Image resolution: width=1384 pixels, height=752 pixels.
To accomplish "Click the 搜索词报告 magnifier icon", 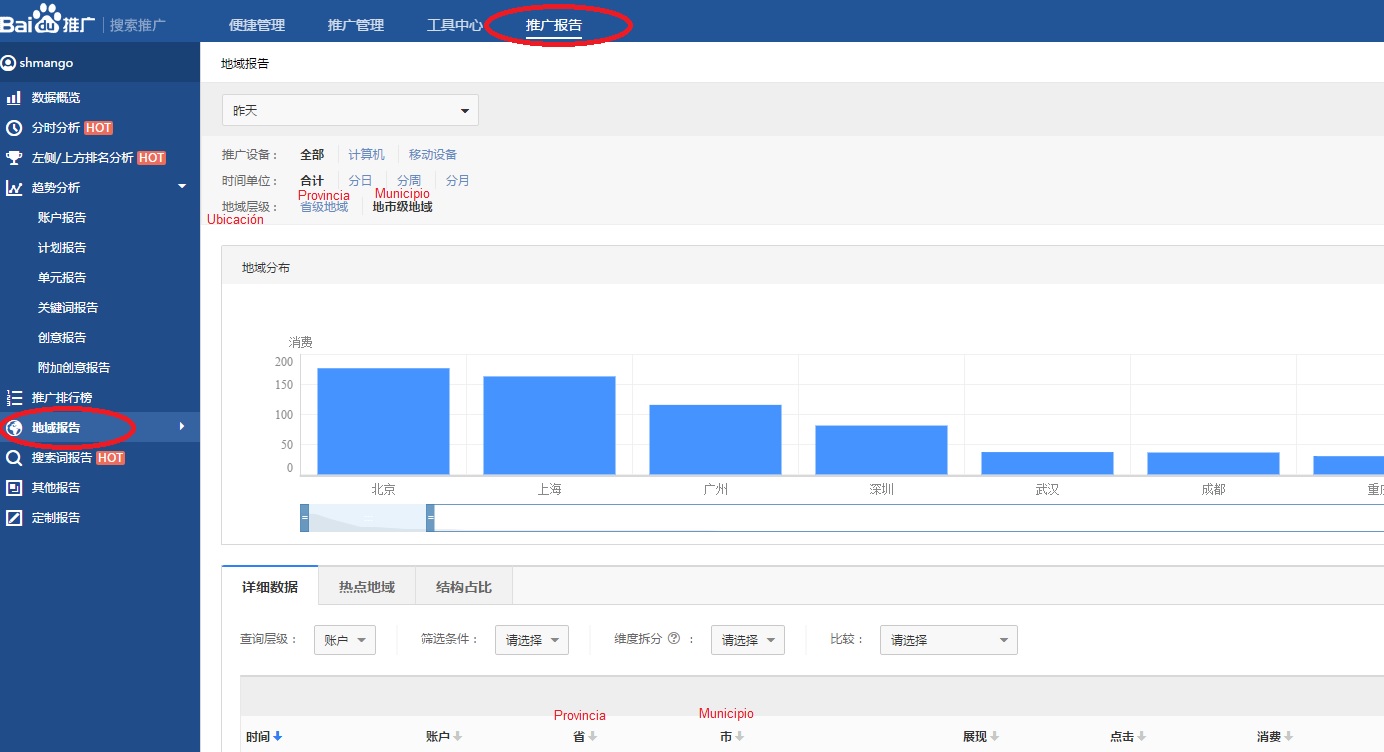I will pos(14,458).
